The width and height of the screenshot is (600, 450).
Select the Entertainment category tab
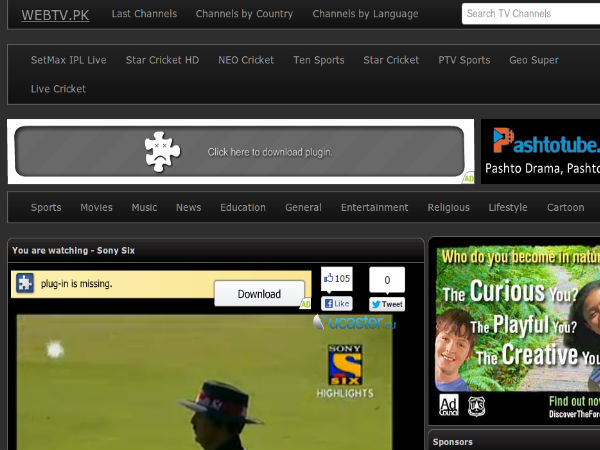click(x=374, y=207)
